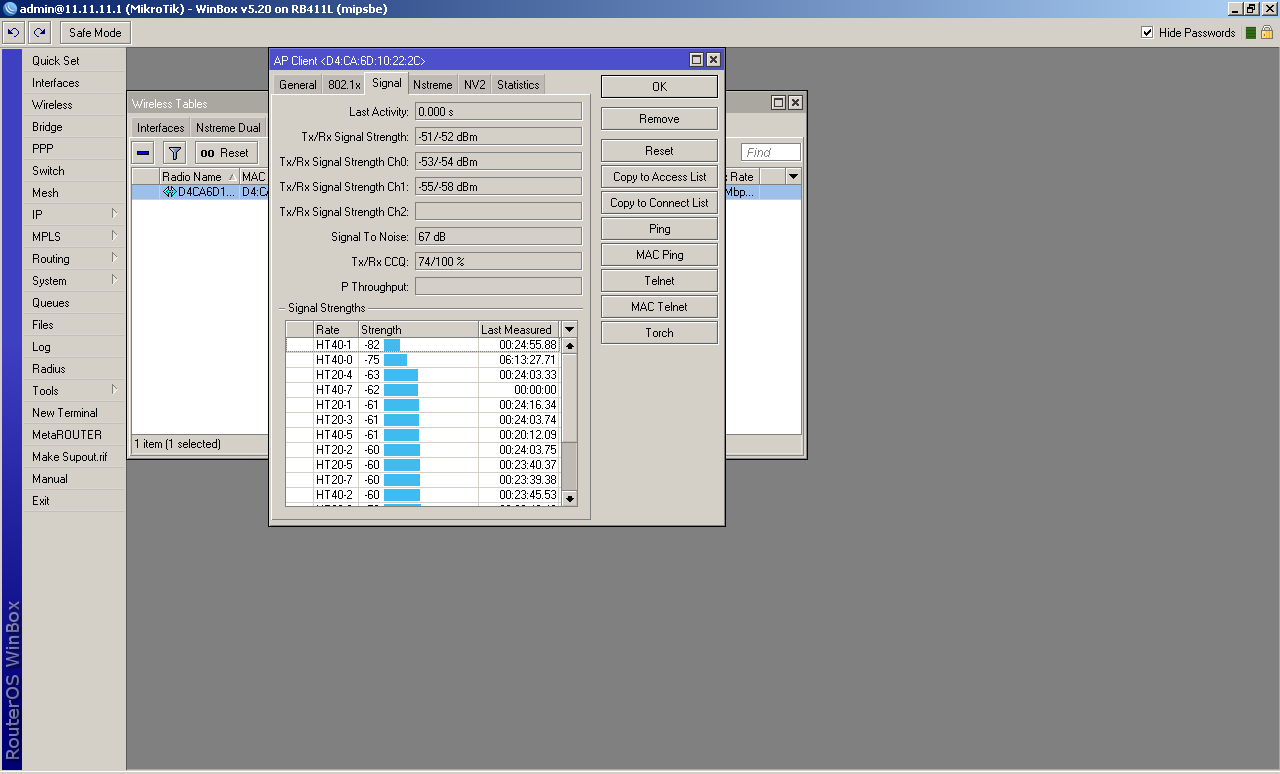Select the D4CA6D1 radio row icon
The height and width of the screenshot is (774, 1280).
(x=169, y=192)
